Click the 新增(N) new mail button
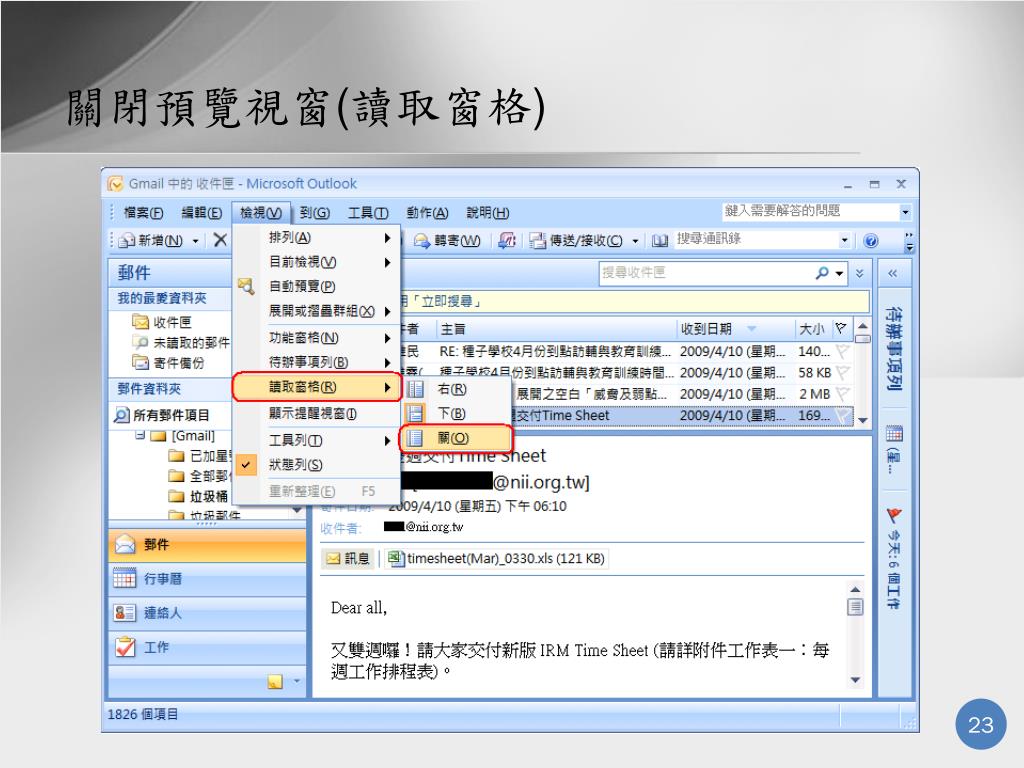 pos(151,240)
